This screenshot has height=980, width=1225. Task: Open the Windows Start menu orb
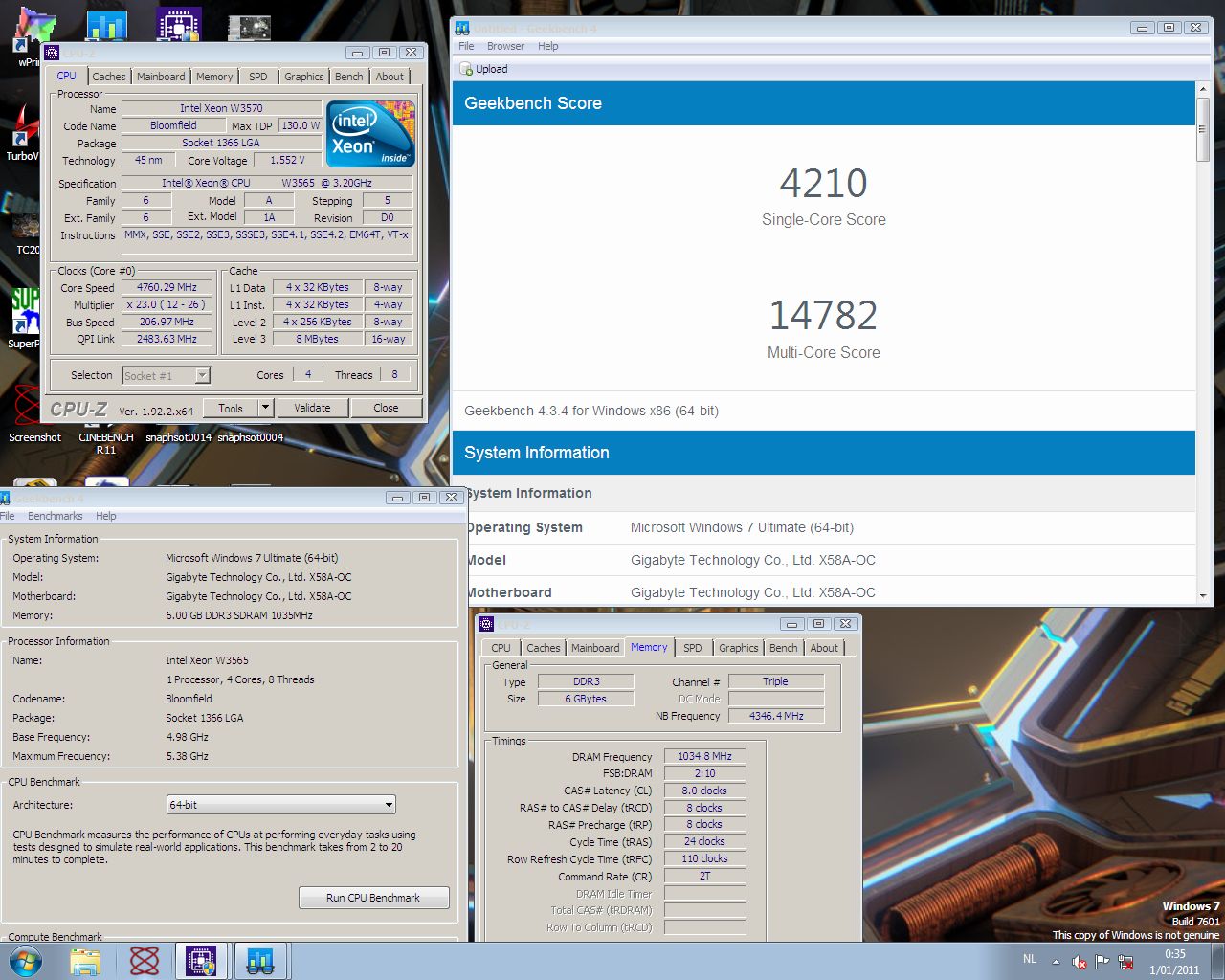(x=25, y=961)
